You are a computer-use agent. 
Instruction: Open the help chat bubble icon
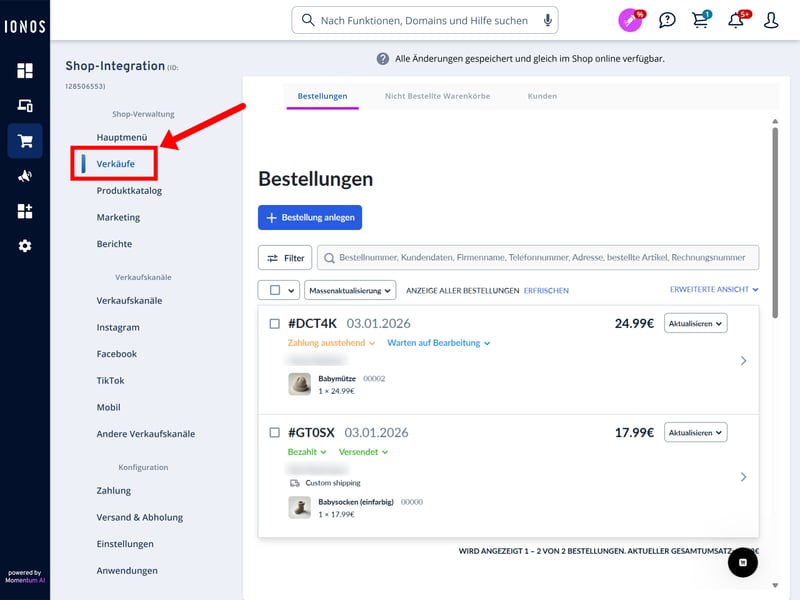coord(667,20)
